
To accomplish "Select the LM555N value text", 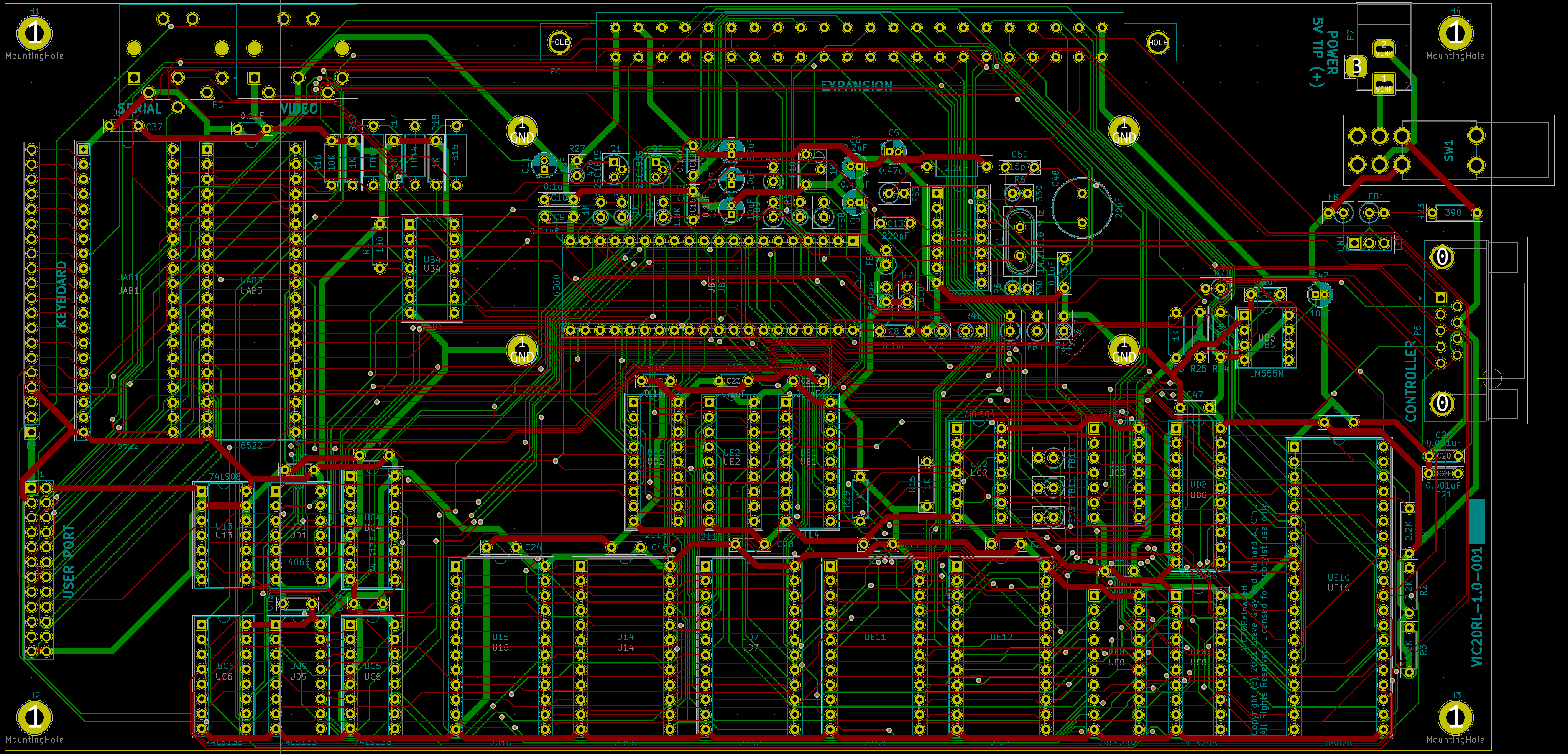I will 1266,373.
